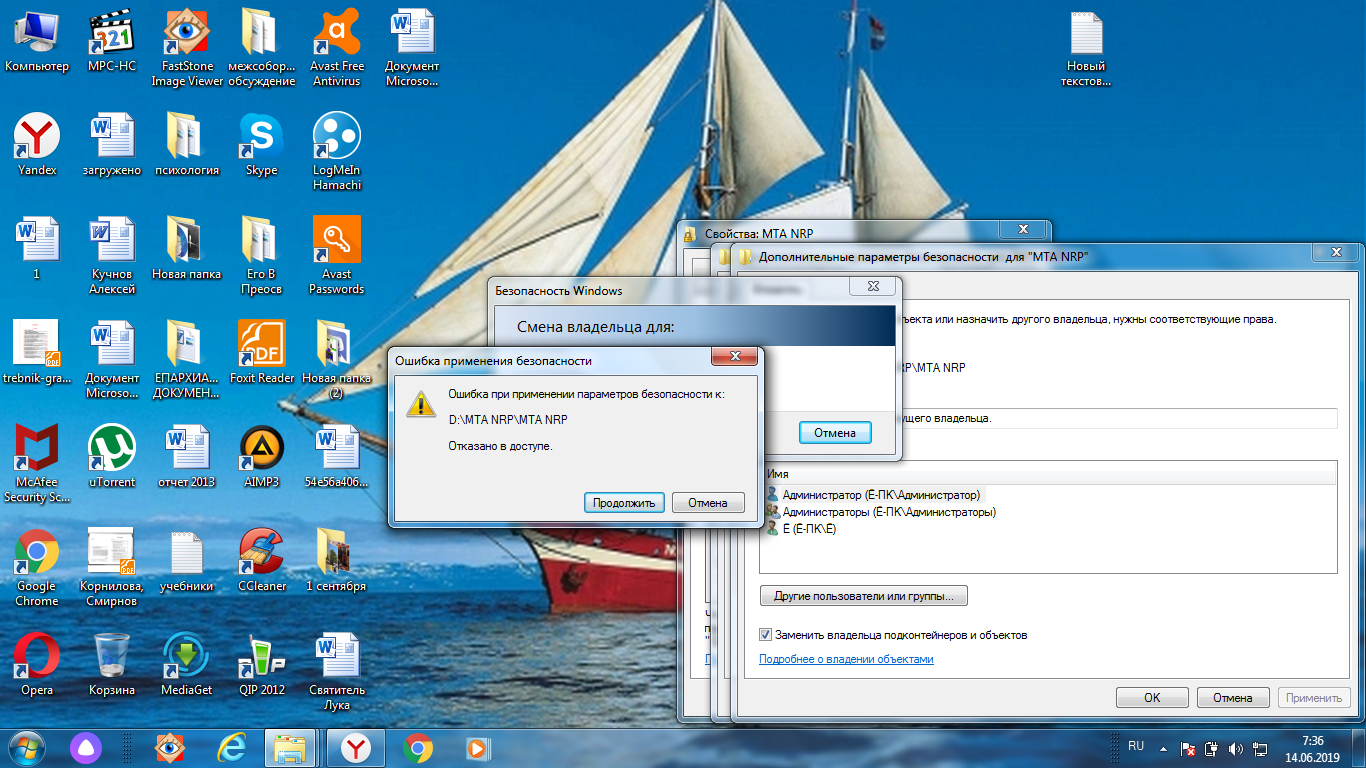Click the volume speaker tray icon
This screenshot has height=768, width=1366.
click(x=1236, y=748)
